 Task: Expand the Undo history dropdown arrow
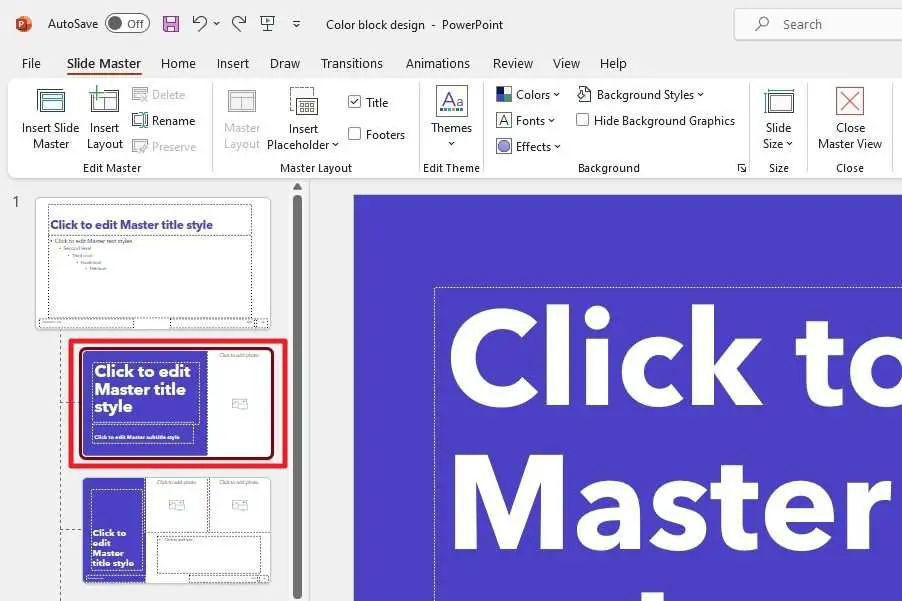coord(216,24)
